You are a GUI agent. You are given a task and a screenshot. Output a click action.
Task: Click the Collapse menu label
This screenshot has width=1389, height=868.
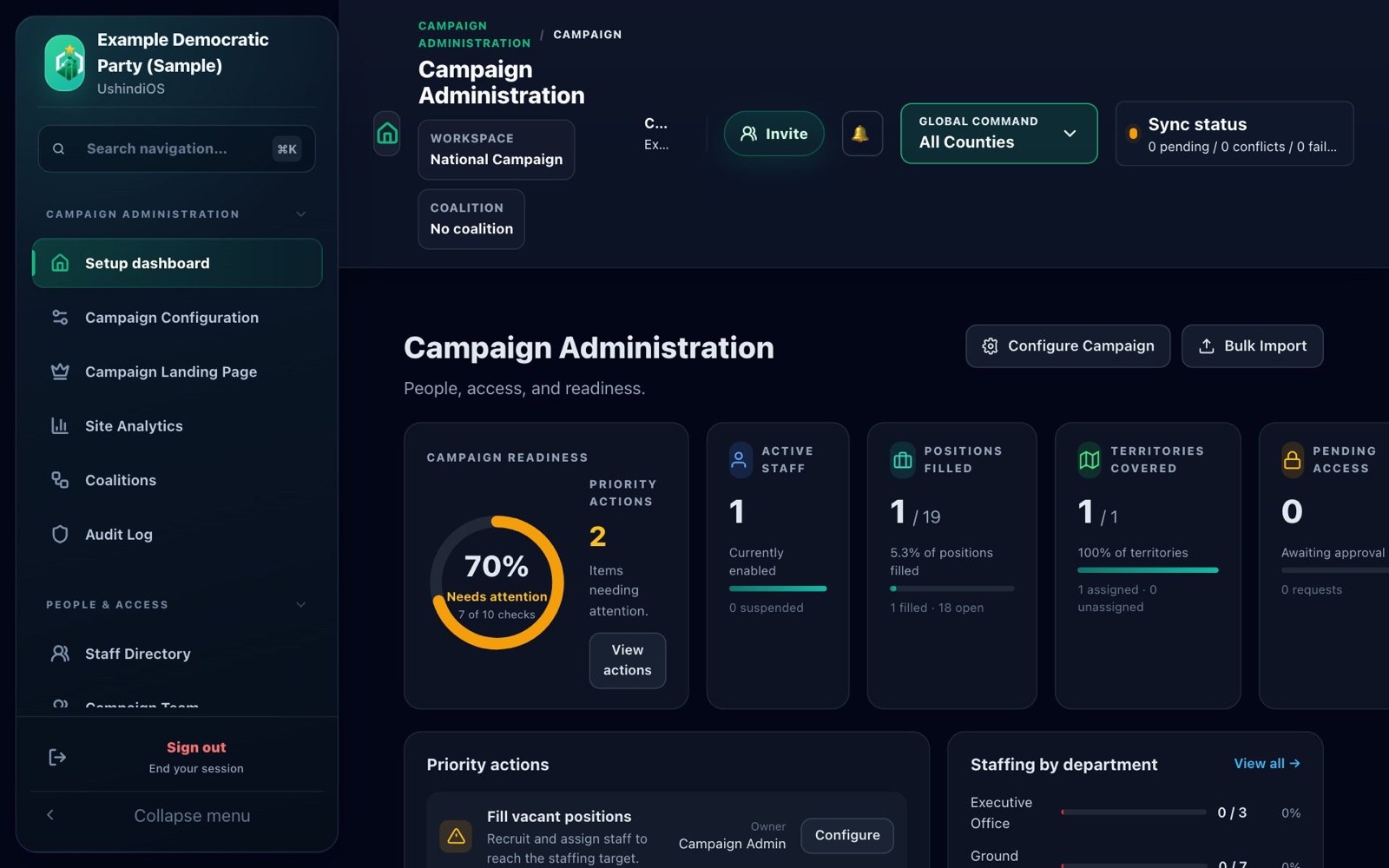point(192,816)
